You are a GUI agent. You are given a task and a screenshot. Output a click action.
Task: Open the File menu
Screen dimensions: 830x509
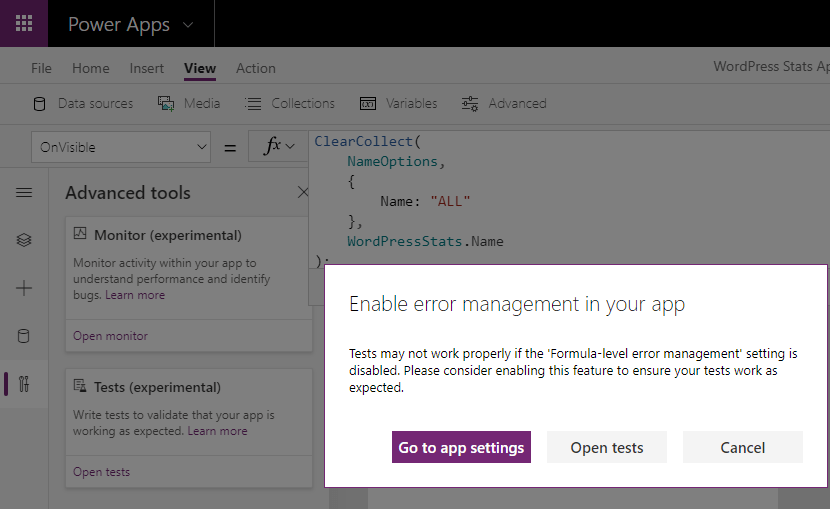pos(41,68)
